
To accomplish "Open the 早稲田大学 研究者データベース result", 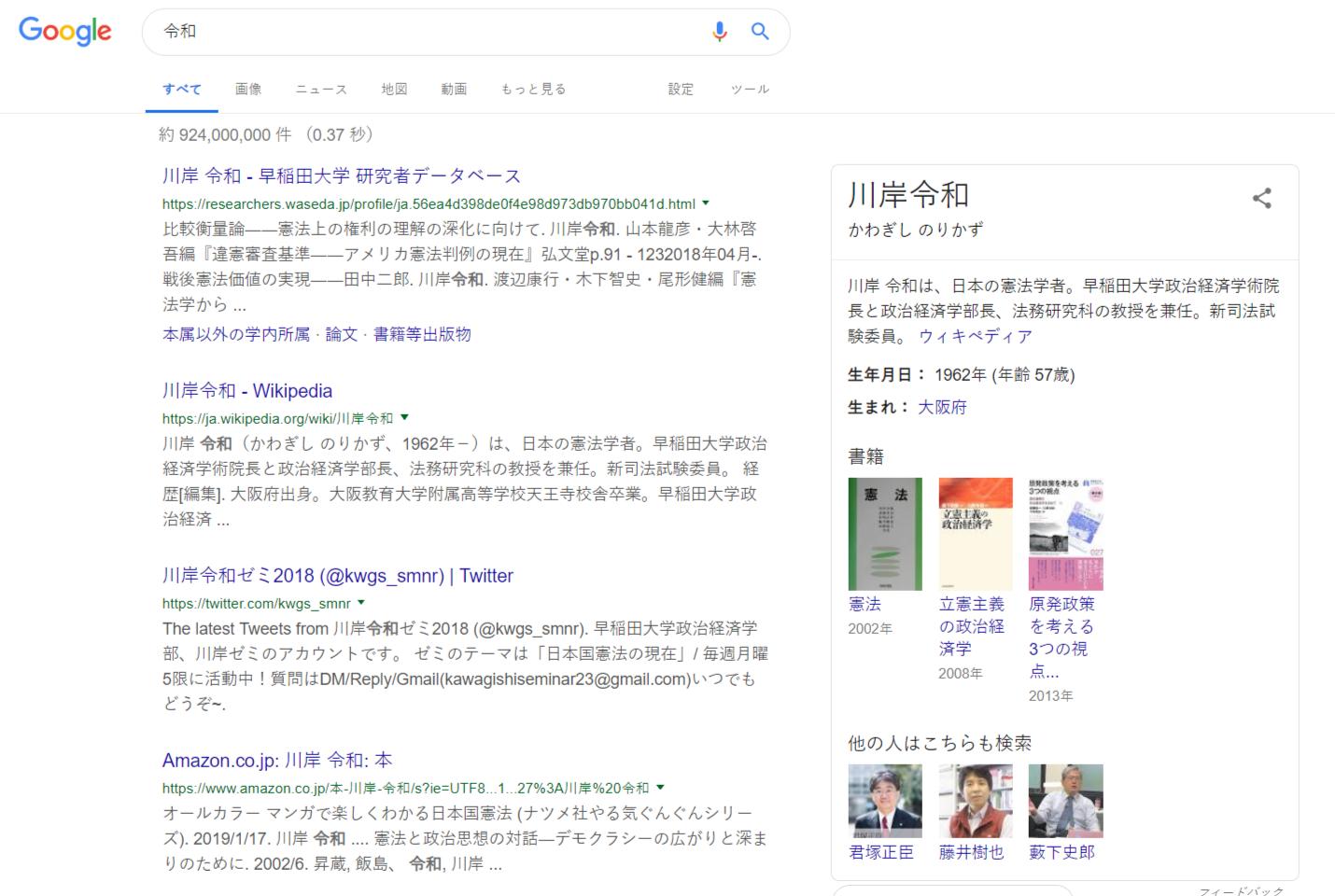I will tap(342, 175).
